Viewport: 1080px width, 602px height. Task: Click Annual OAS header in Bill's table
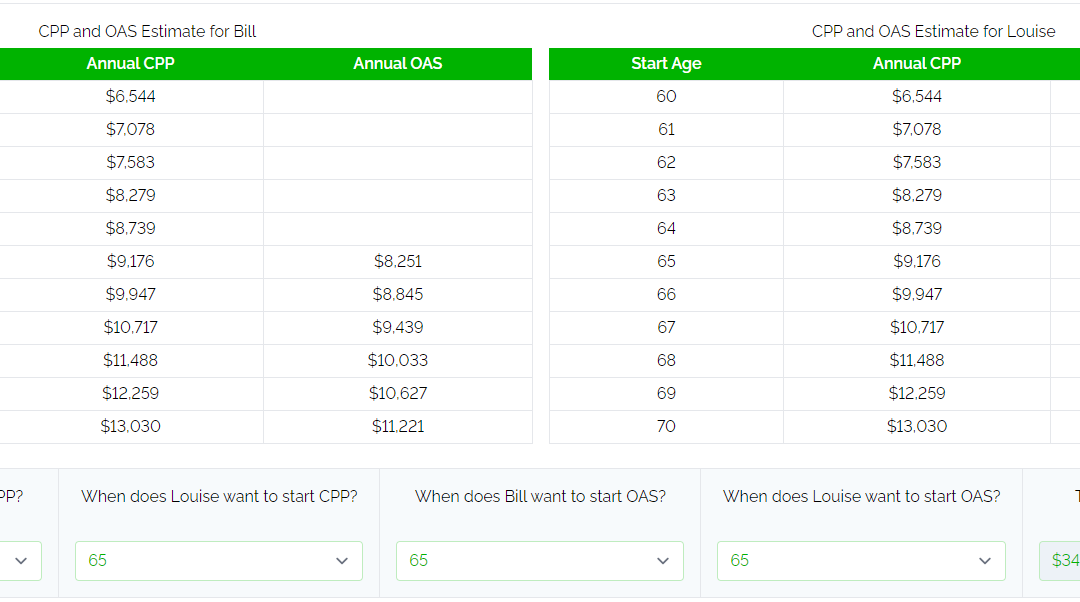(x=397, y=64)
